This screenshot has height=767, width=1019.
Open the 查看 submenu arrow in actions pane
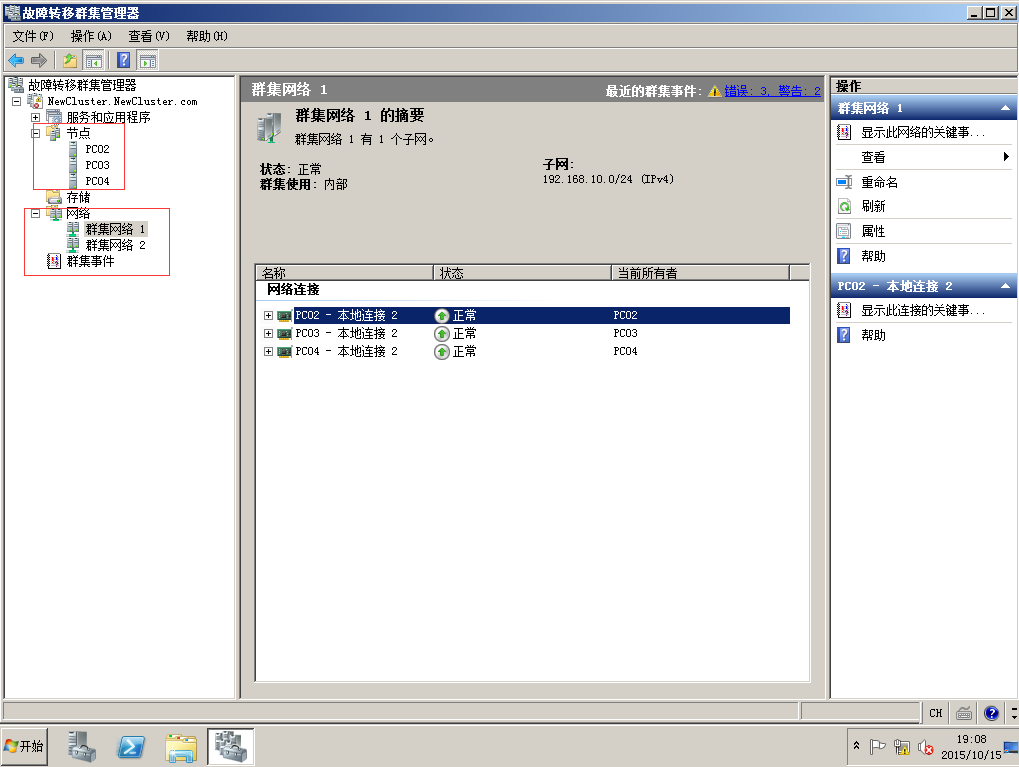(1006, 157)
